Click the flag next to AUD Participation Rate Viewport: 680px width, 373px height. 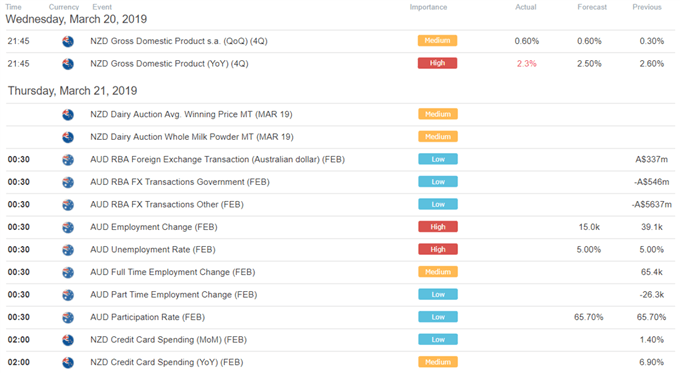(68, 317)
